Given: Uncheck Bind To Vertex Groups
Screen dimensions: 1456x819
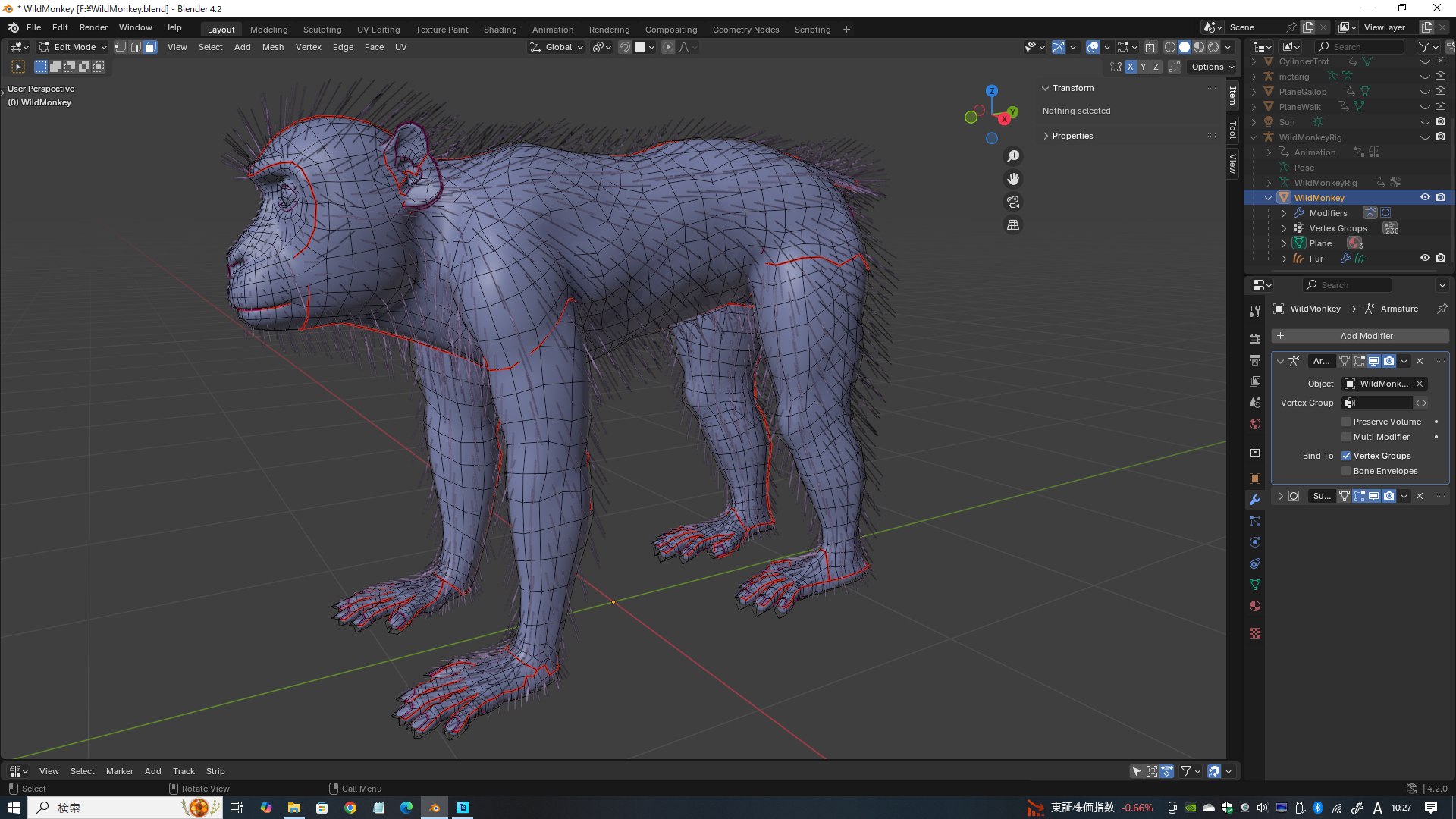Looking at the screenshot, I should click(1346, 456).
